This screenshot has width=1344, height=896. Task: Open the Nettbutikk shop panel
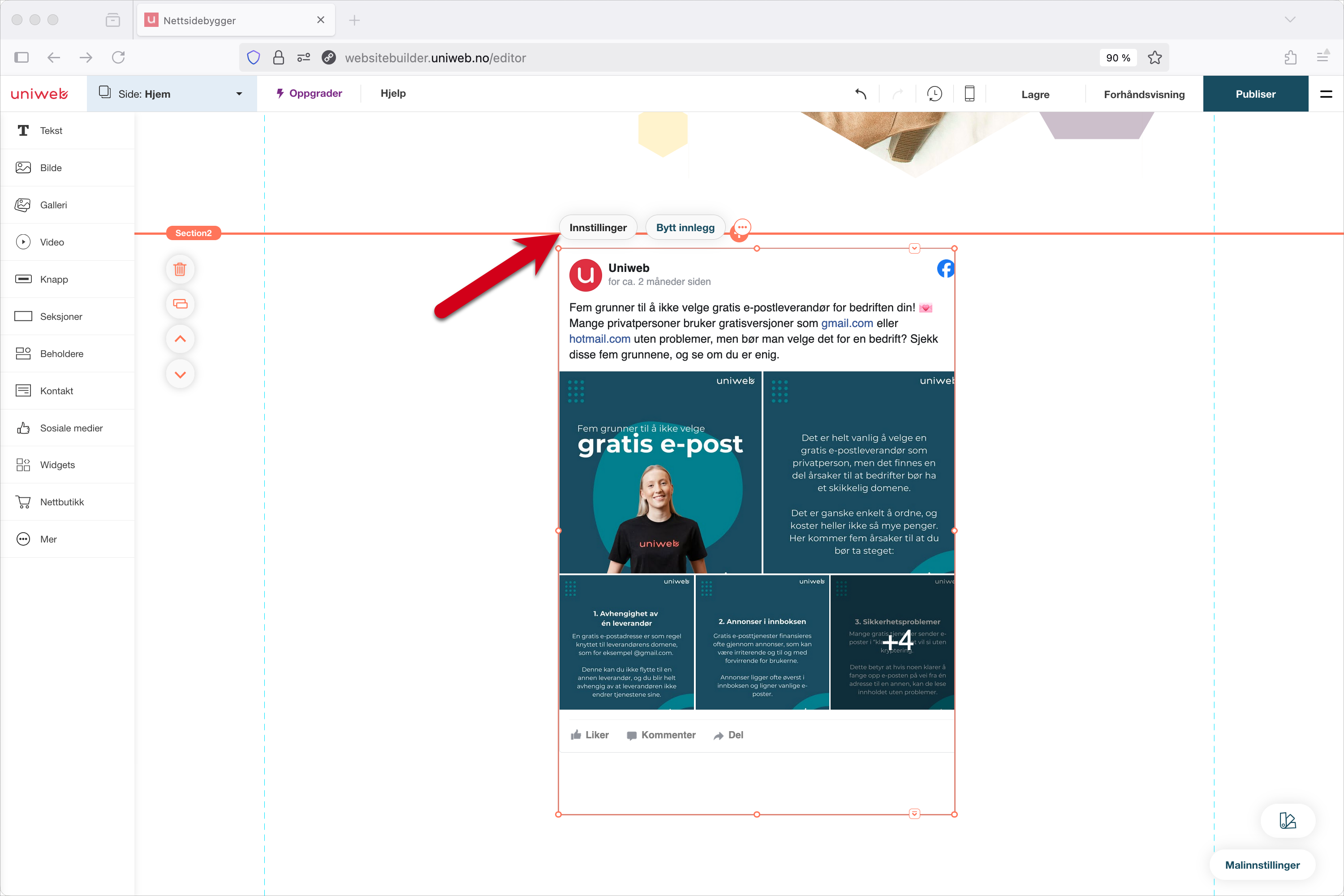click(x=68, y=502)
